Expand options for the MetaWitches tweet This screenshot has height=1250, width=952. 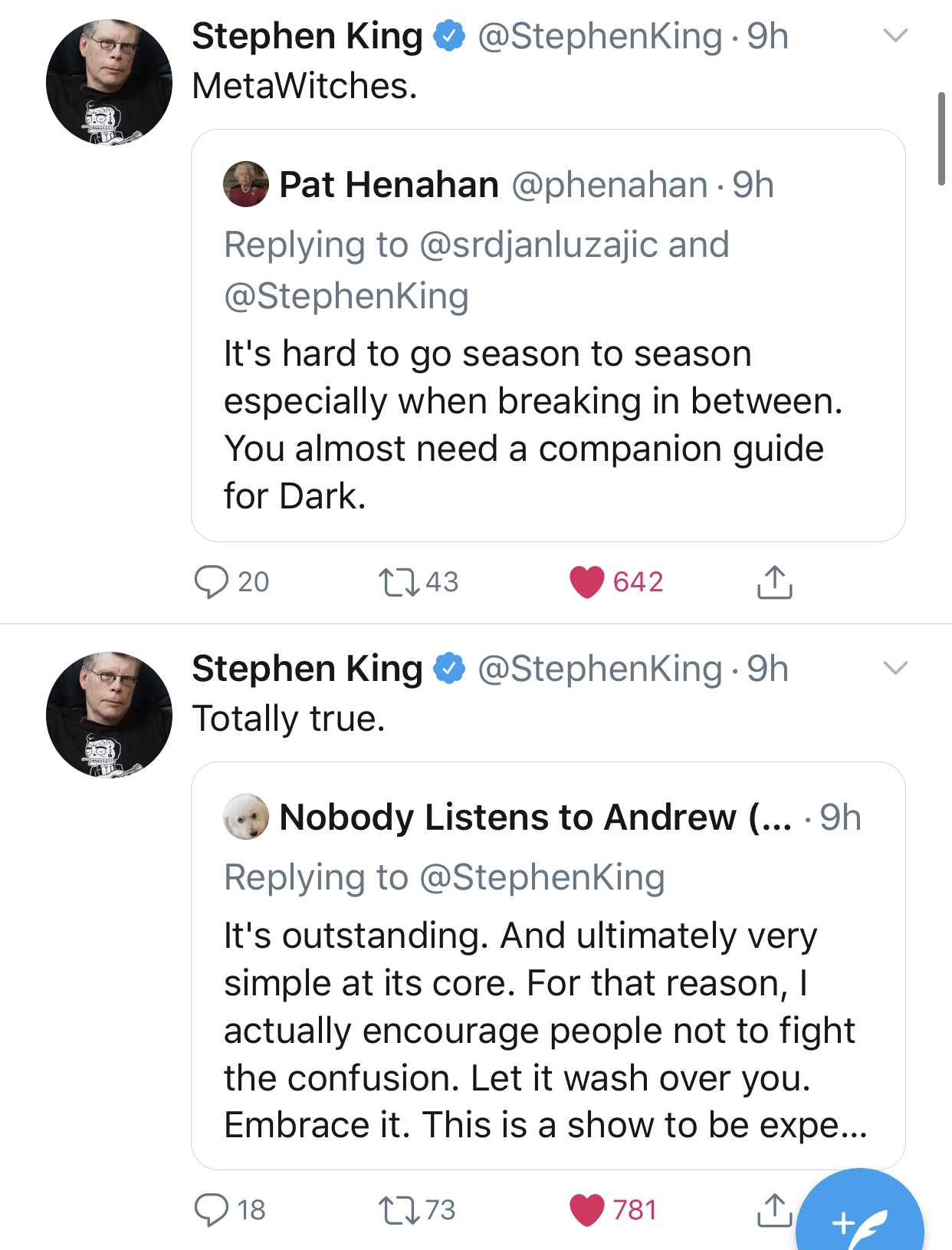(895, 35)
